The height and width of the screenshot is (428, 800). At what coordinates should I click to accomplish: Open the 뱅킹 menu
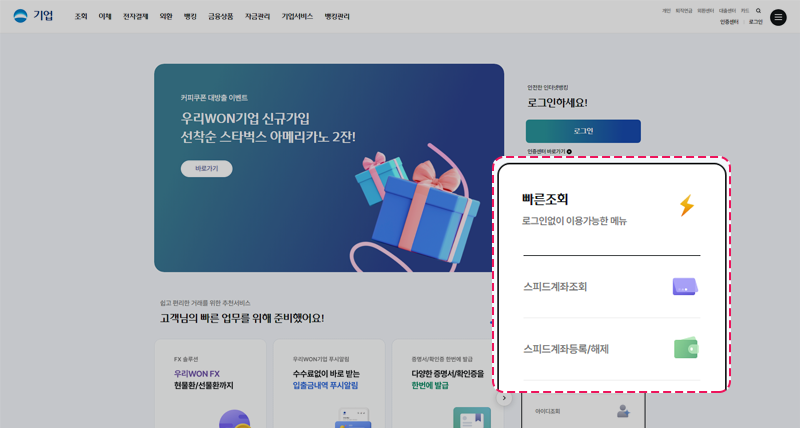click(x=190, y=16)
